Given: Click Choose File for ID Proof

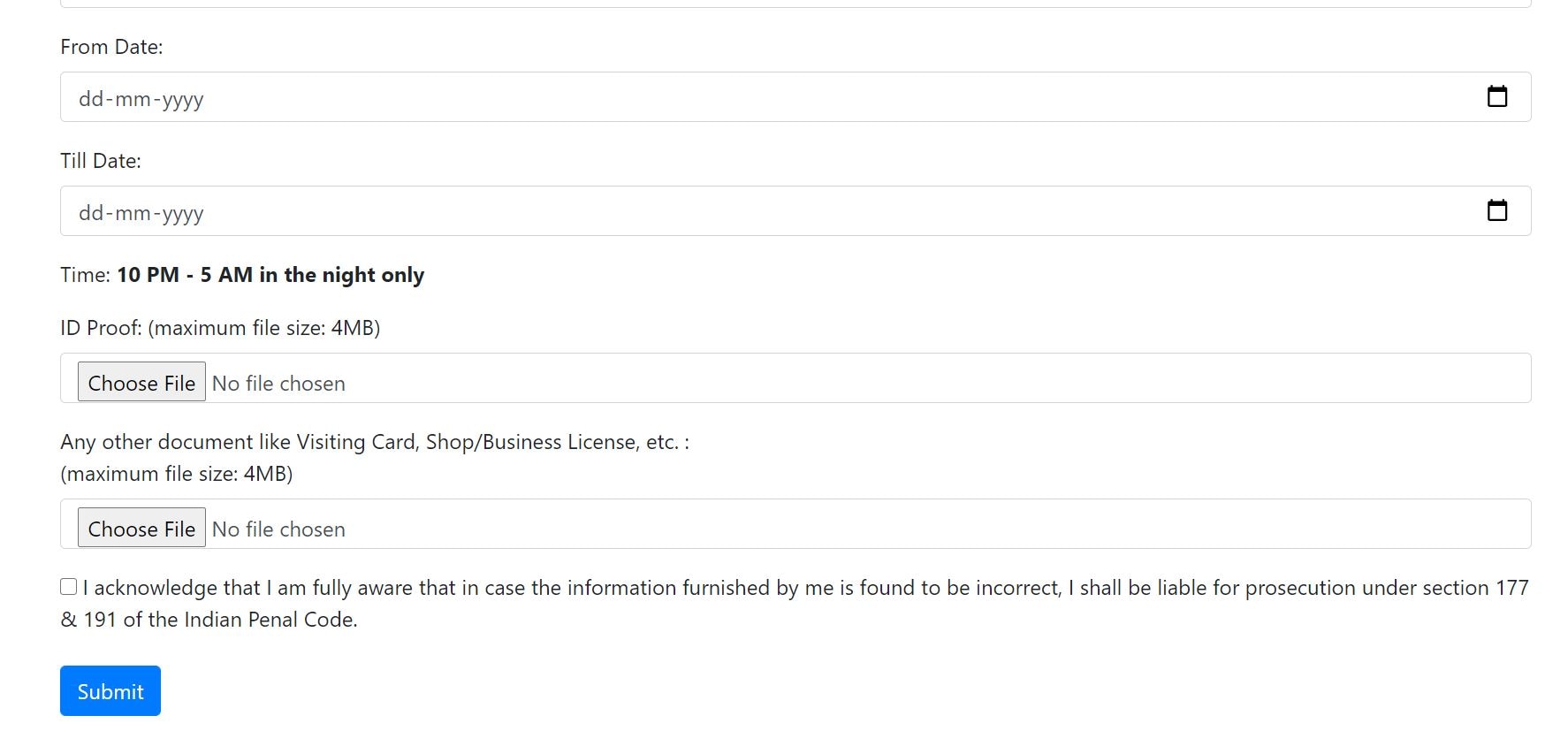Looking at the screenshot, I should [x=141, y=382].
